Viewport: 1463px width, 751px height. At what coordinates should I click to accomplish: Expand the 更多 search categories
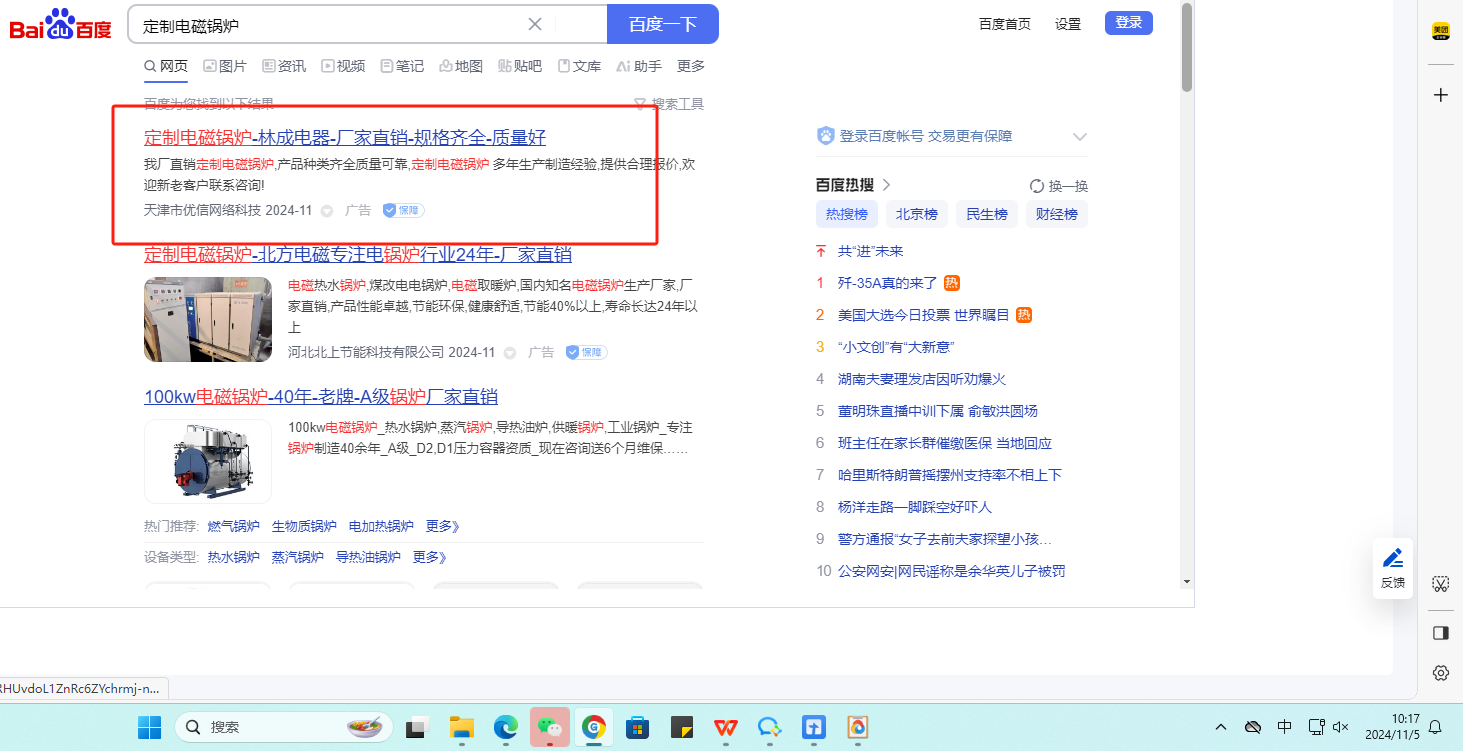690,66
